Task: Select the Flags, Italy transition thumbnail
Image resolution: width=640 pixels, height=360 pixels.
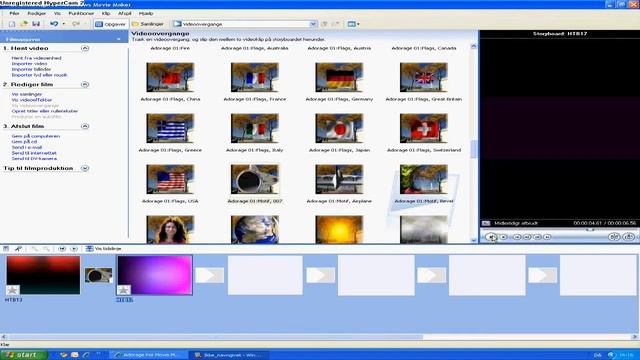Action: (x=255, y=128)
